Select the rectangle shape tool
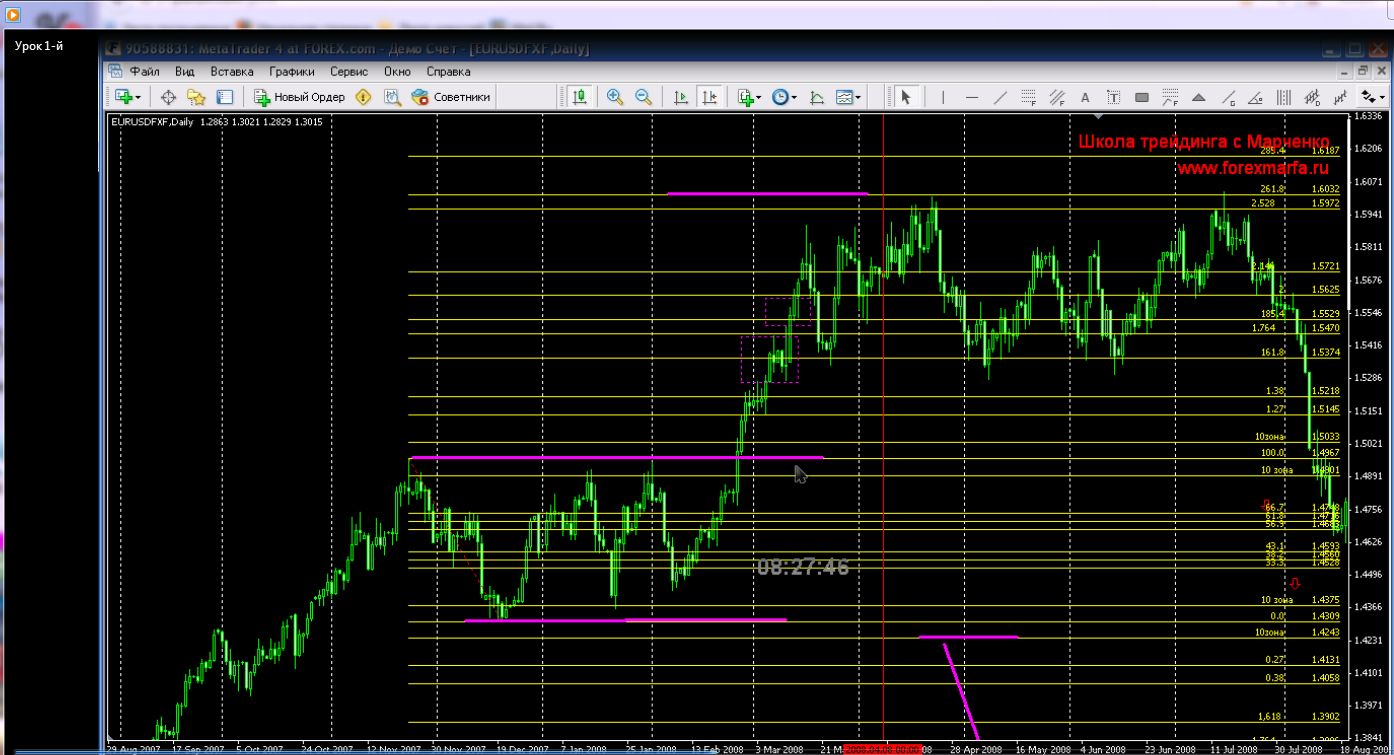This screenshot has width=1394, height=755. coord(1142,97)
